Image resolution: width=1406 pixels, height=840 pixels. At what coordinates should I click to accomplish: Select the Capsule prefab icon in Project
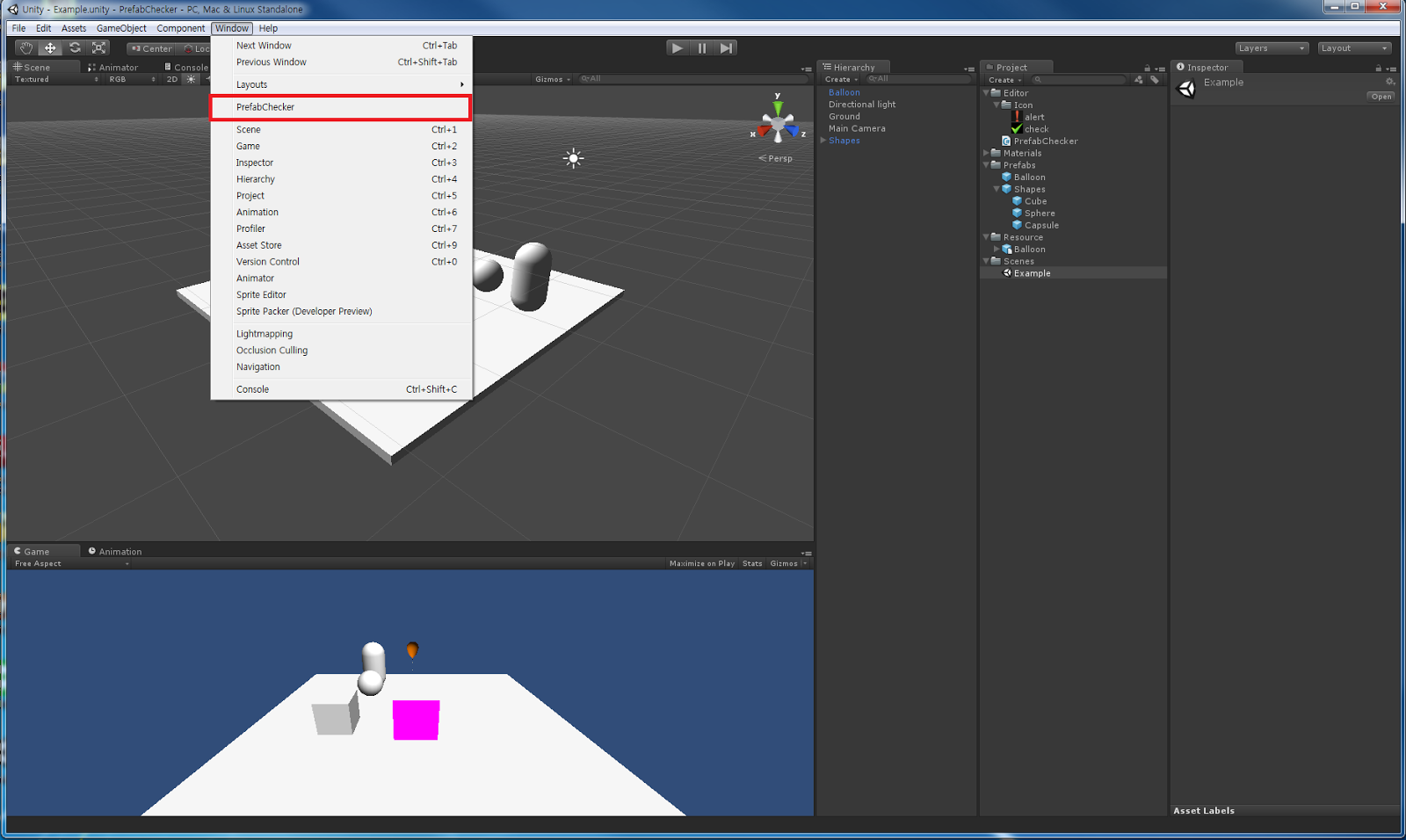pyautogui.click(x=1017, y=225)
